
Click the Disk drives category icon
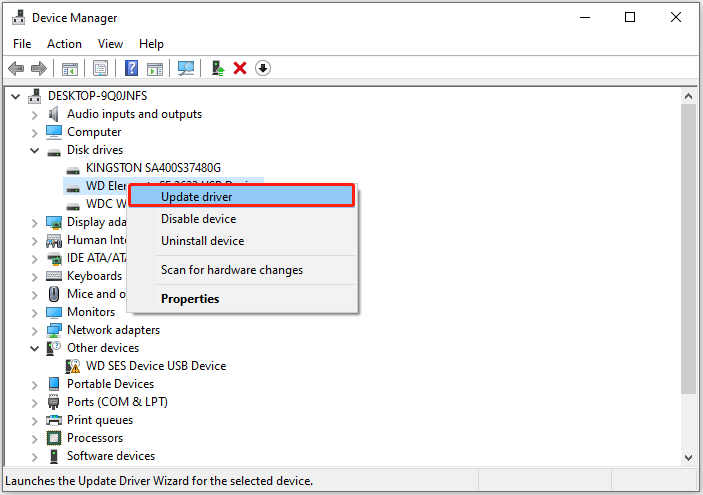[x=54, y=152]
